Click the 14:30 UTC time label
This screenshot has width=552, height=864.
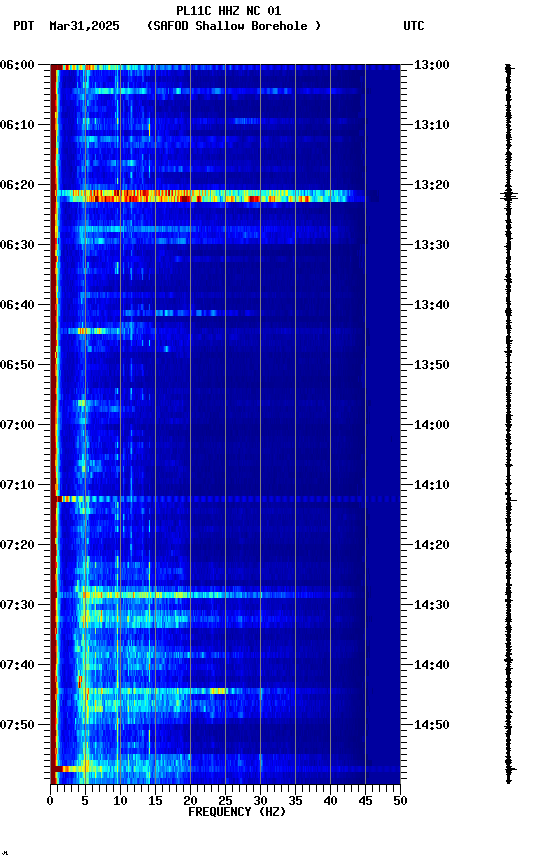[x=432, y=605]
